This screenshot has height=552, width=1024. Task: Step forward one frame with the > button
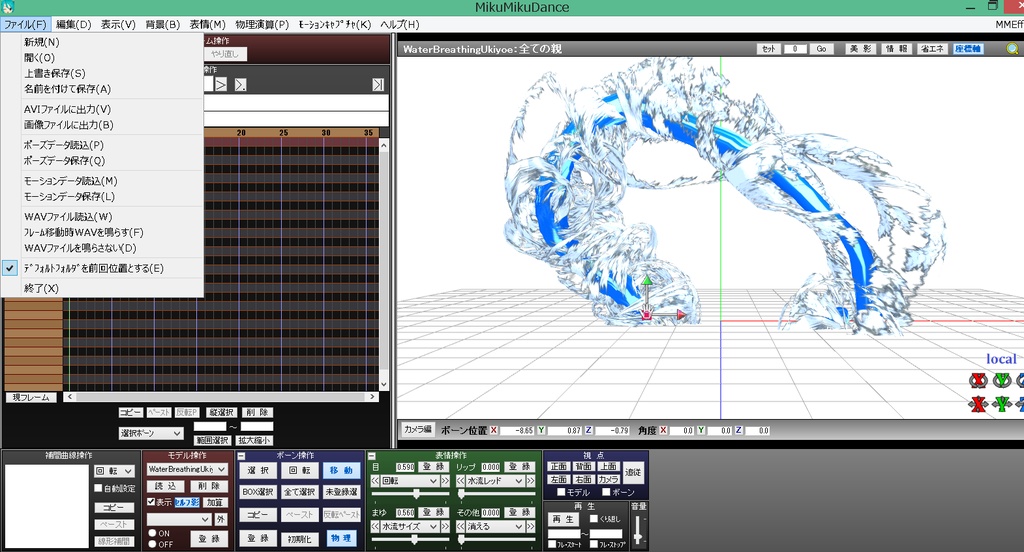click(221, 84)
